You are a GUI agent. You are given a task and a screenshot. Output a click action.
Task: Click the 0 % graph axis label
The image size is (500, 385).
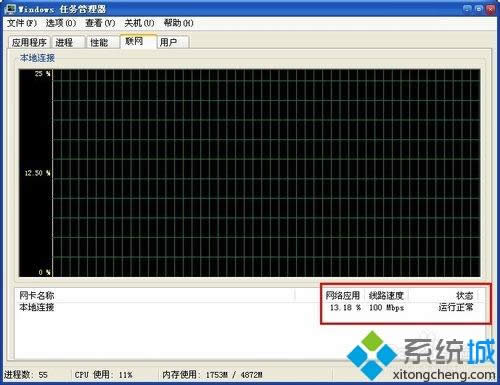pos(44,272)
